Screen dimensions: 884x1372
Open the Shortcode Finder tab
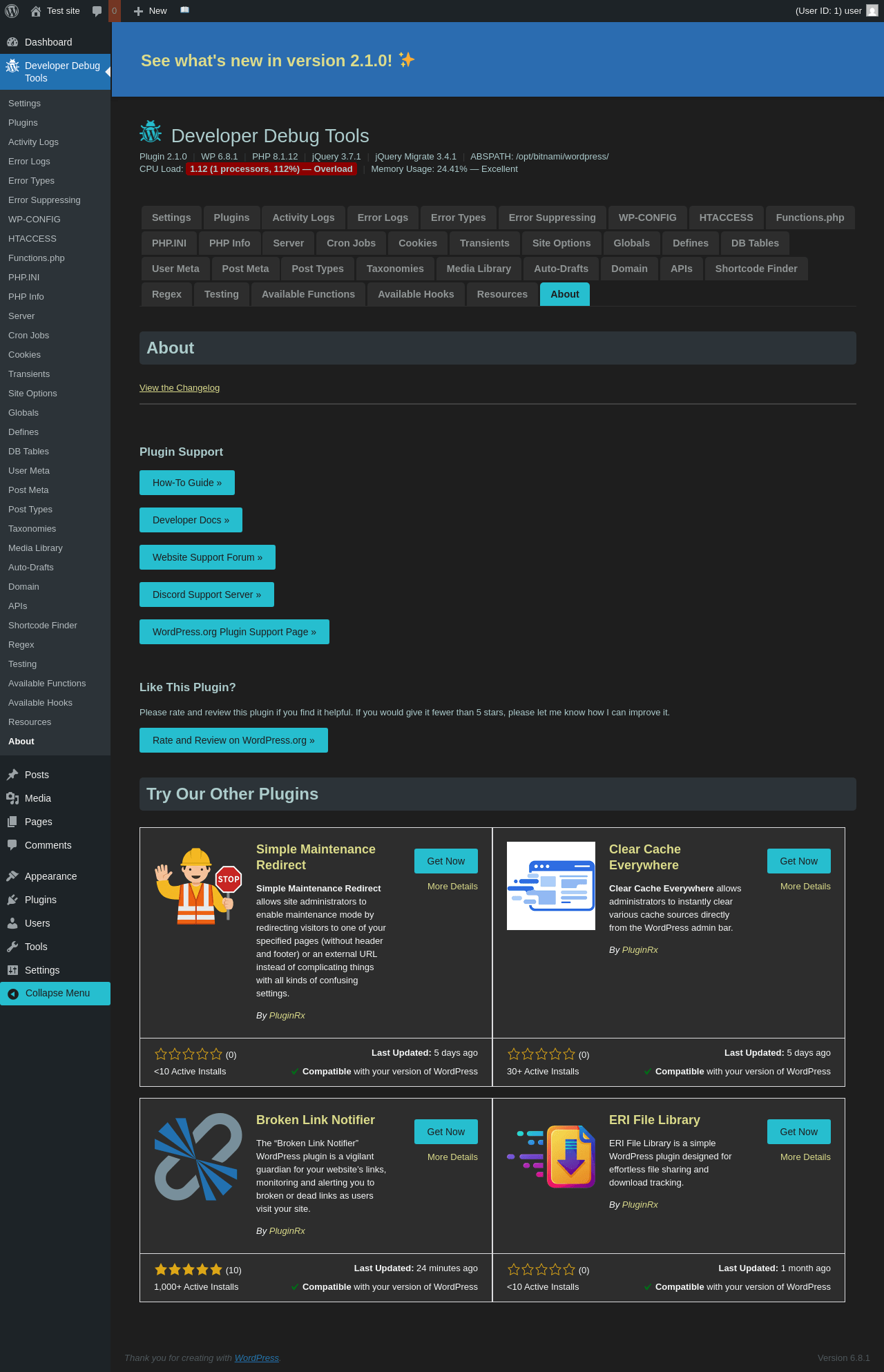756,269
